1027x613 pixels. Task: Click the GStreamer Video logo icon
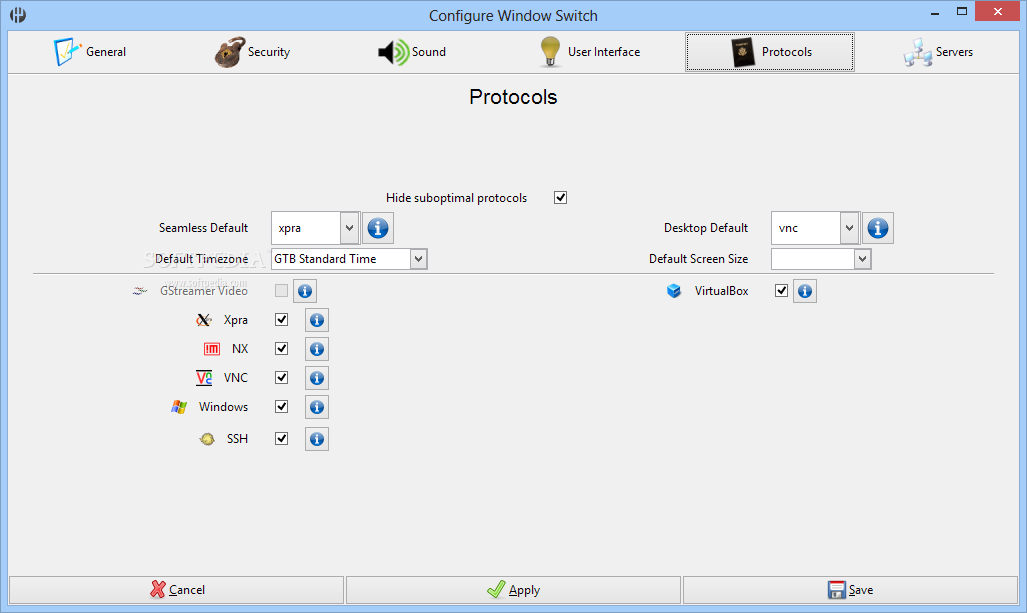pos(140,291)
